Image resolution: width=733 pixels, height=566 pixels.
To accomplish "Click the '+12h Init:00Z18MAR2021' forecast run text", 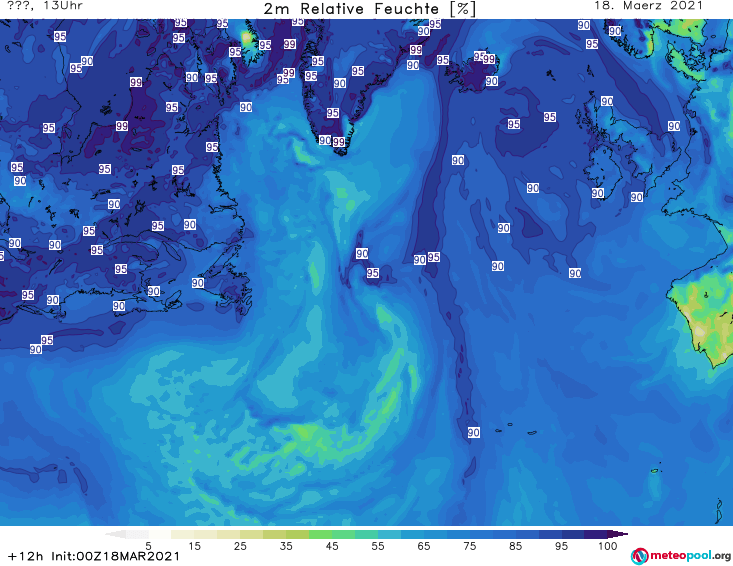I will (94, 556).
